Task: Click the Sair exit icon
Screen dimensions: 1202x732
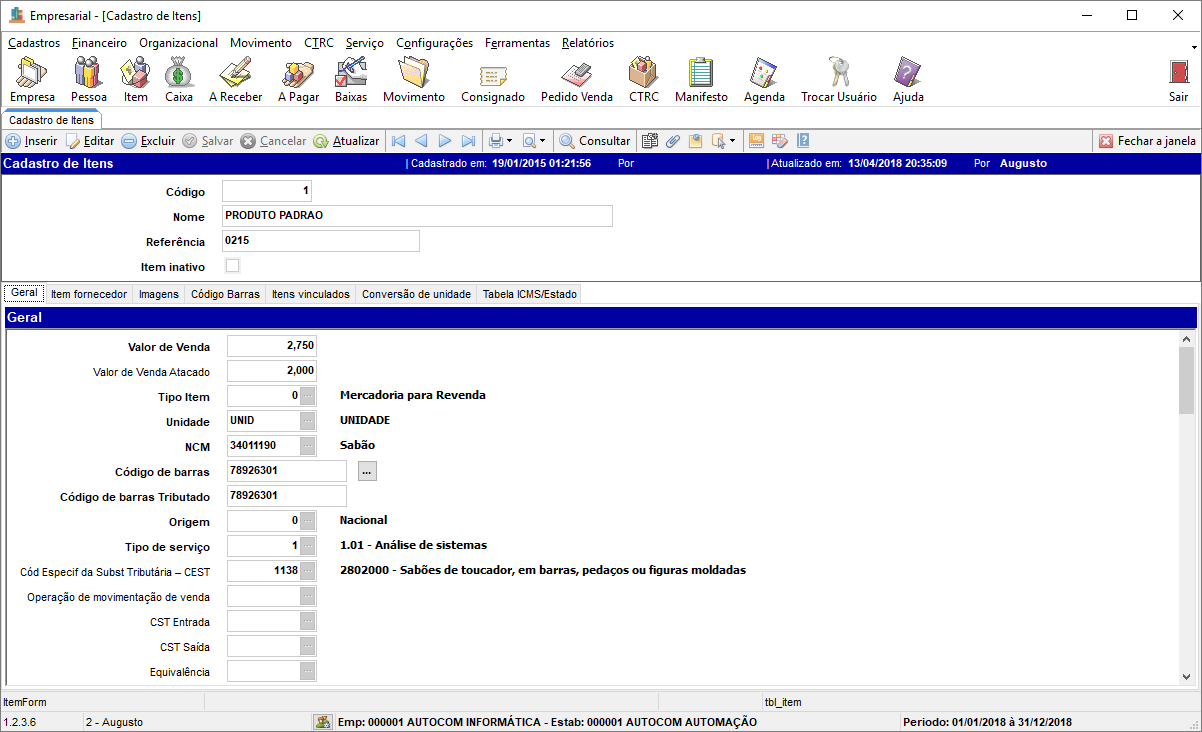Action: [1178, 79]
